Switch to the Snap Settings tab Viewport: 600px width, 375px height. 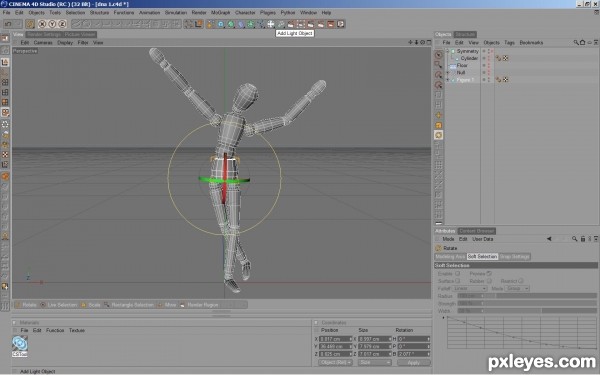[515, 257]
